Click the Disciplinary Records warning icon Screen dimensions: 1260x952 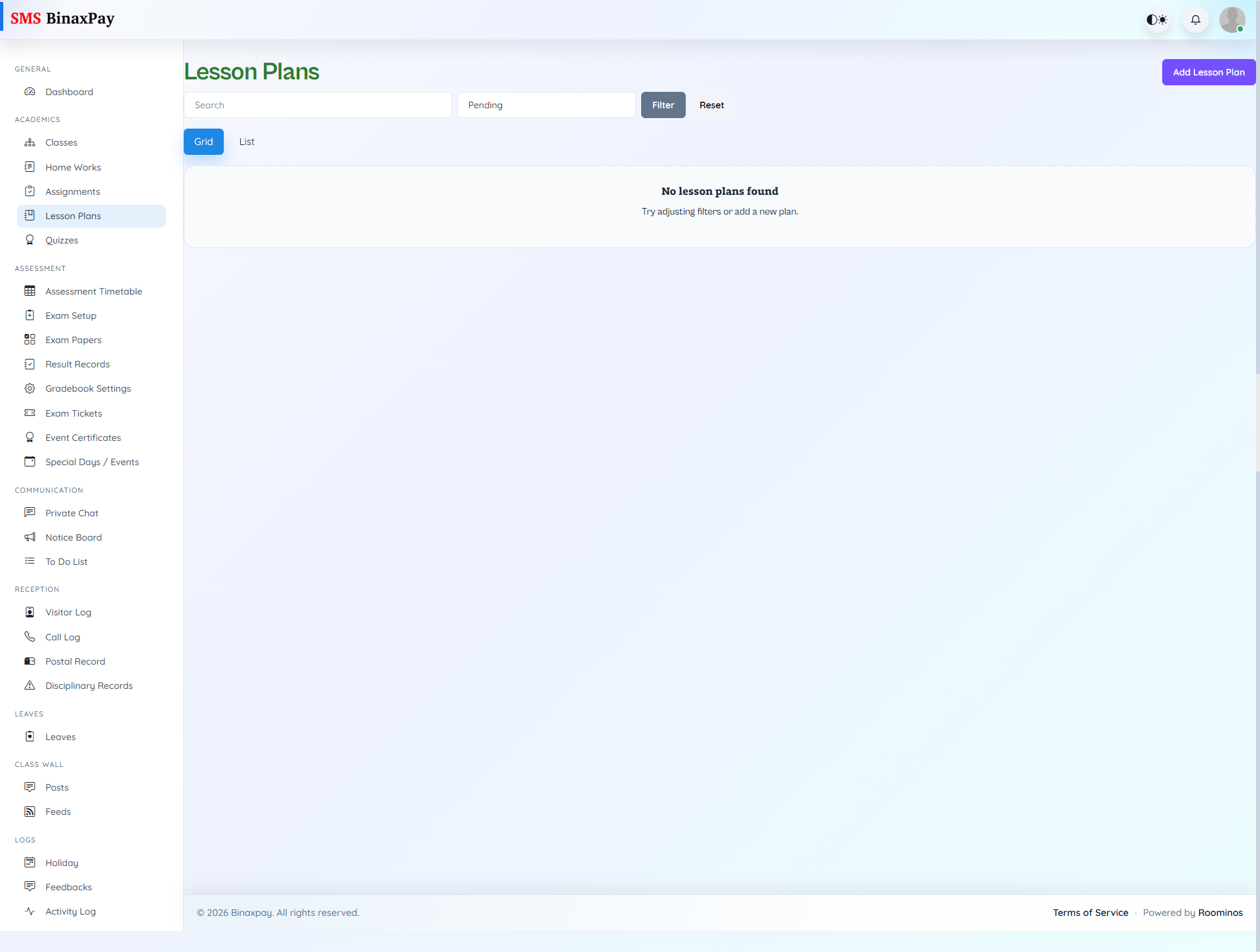pos(30,685)
